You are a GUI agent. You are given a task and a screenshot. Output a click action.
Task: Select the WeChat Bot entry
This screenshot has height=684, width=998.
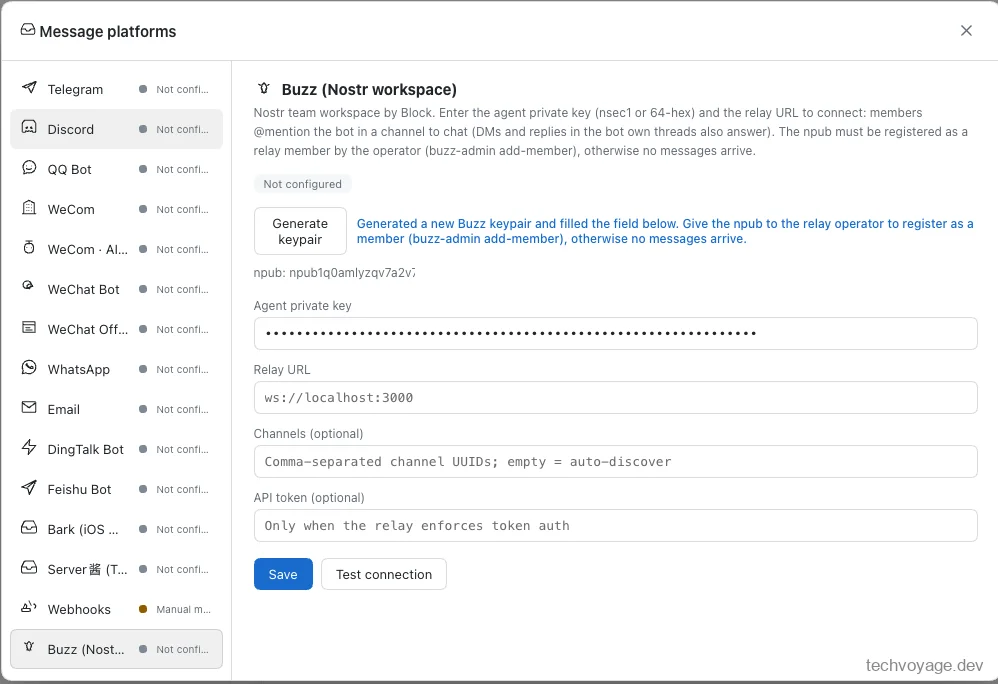(x=116, y=290)
